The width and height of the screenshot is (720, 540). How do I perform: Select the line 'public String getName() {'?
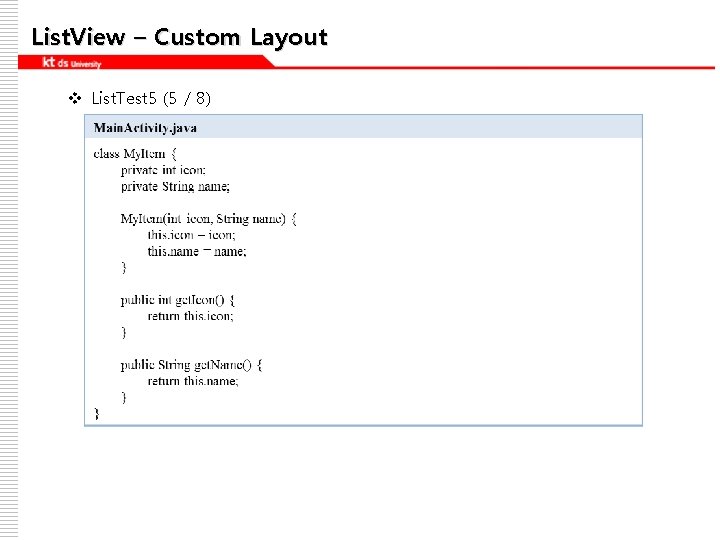(191, 365)
